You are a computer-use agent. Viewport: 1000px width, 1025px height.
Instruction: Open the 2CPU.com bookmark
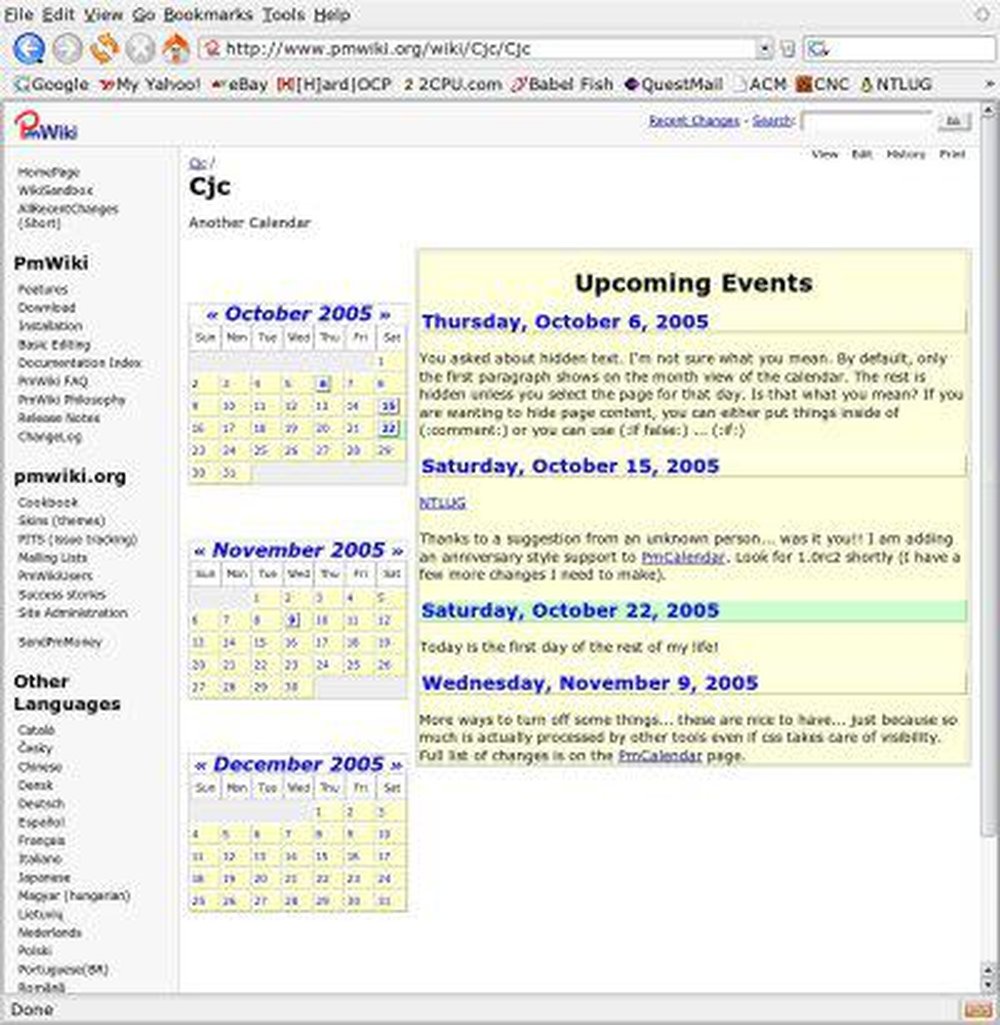point(452,84)
